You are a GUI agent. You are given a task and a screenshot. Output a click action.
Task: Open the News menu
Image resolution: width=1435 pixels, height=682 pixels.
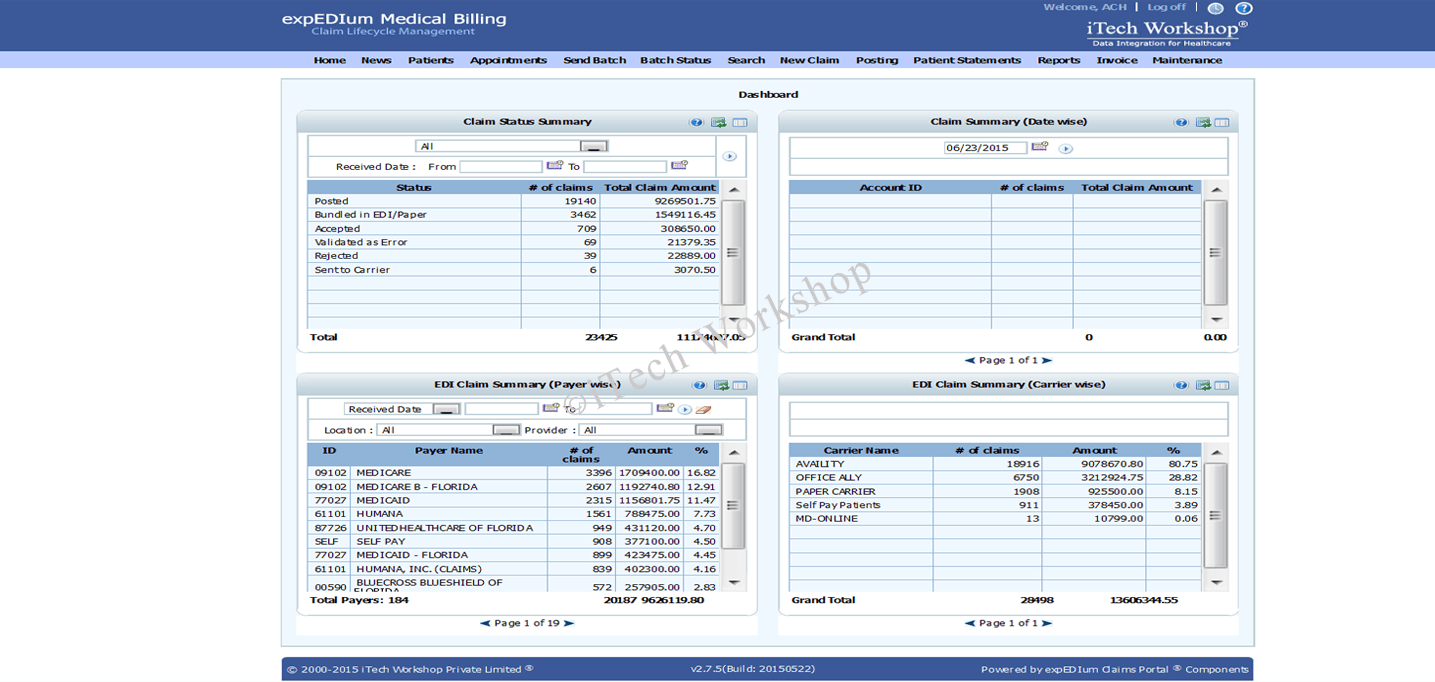pyautogui.click(x=376, y=60)
